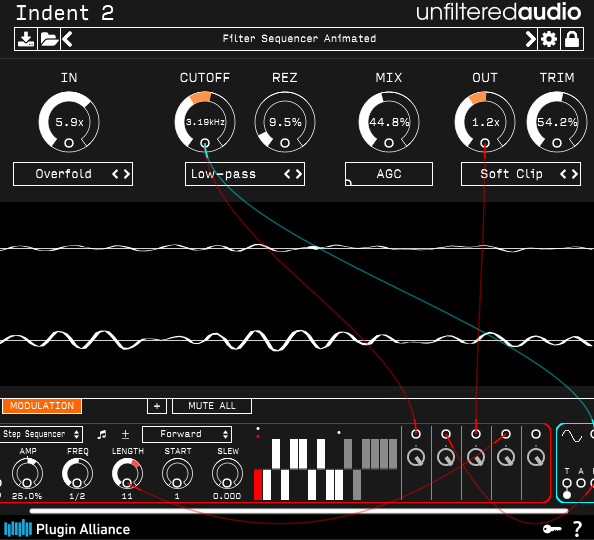594x540 pixels.
Task: Select previous output mode beside Soft Clip
Action: coord(563,174)
